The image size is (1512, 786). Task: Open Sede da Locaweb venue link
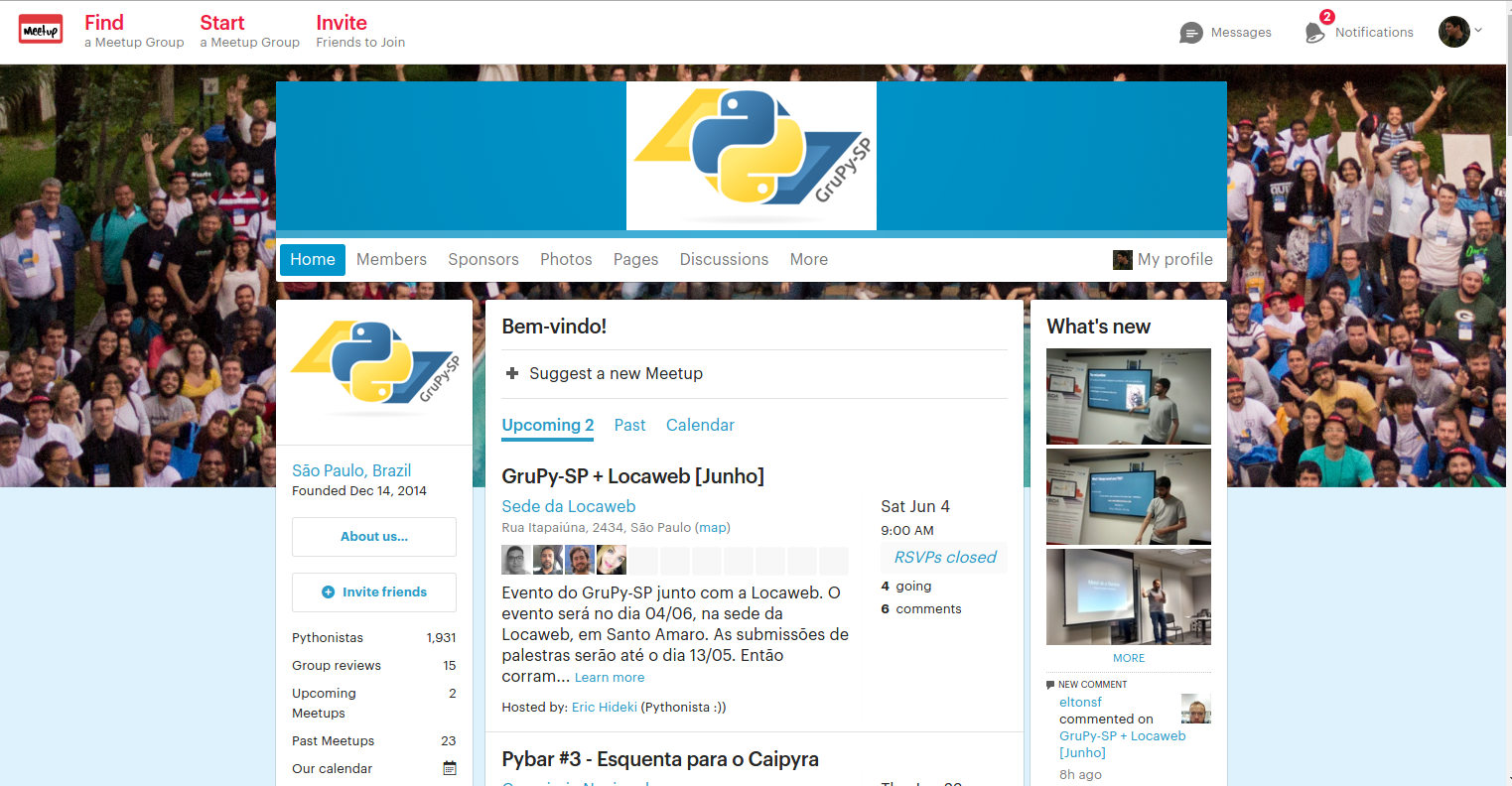point(569,506)
